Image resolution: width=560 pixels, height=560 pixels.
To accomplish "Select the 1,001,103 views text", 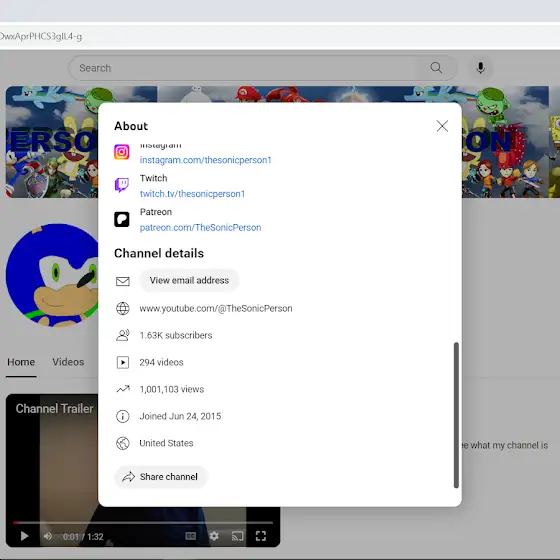I will (x=172, y=389).
